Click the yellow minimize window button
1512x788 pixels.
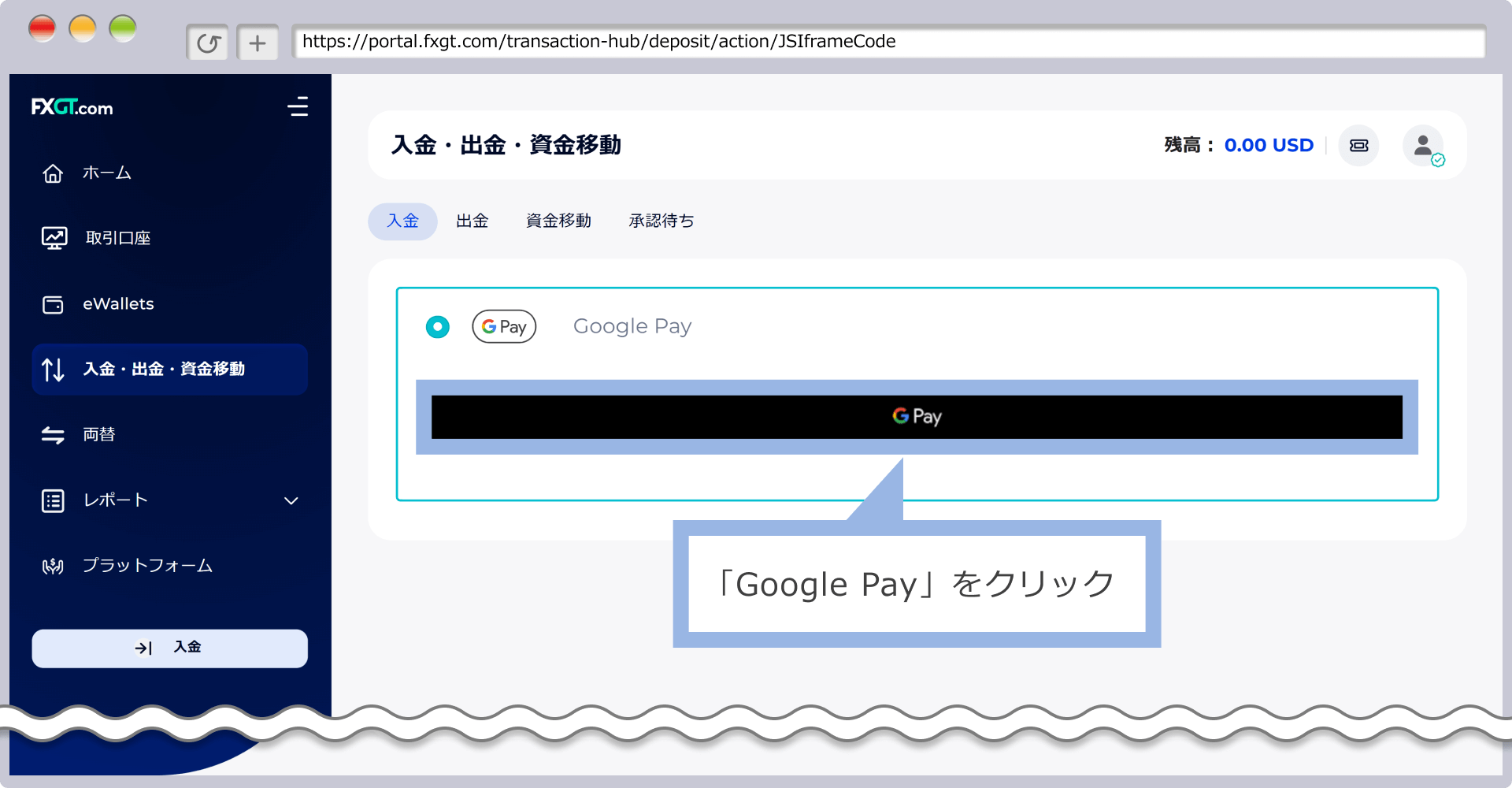pos(82,29)
